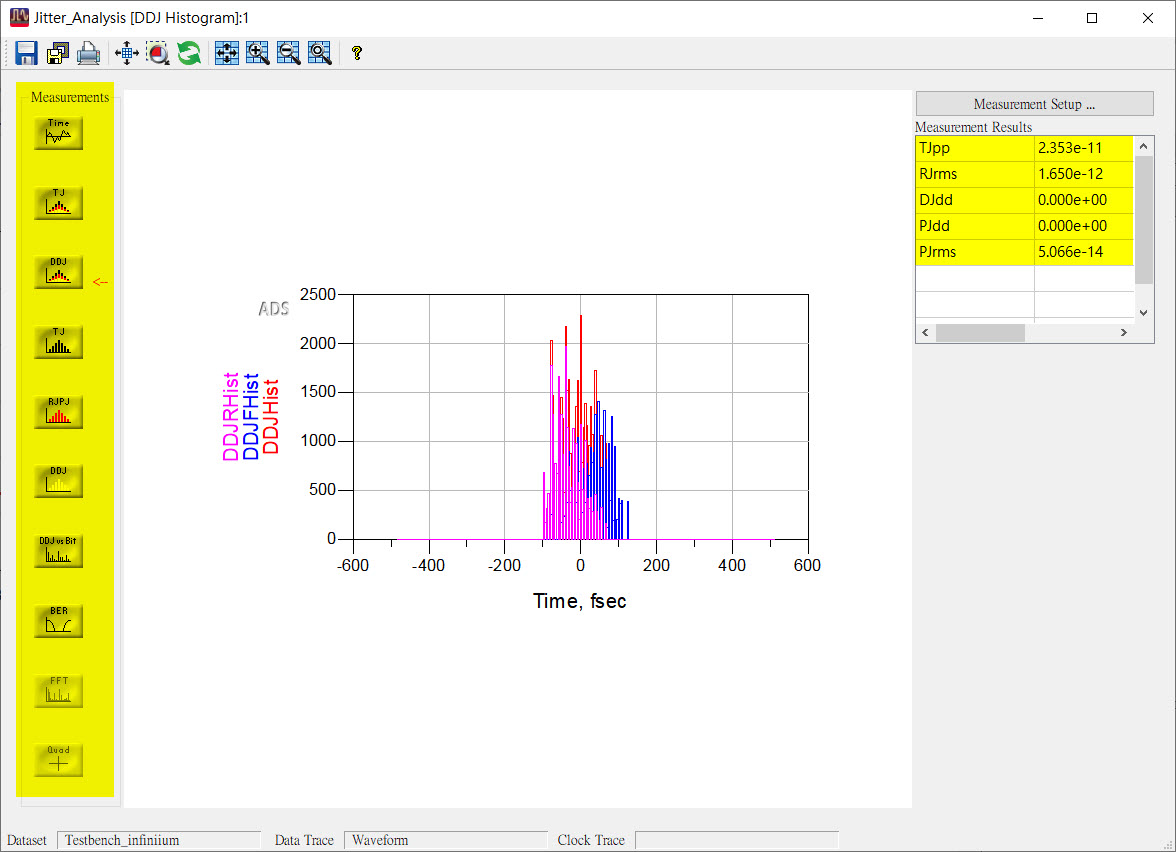Open the BER bathtub measurement icon
This screenshot has width=1176, height=852.
tap(58, 621)
